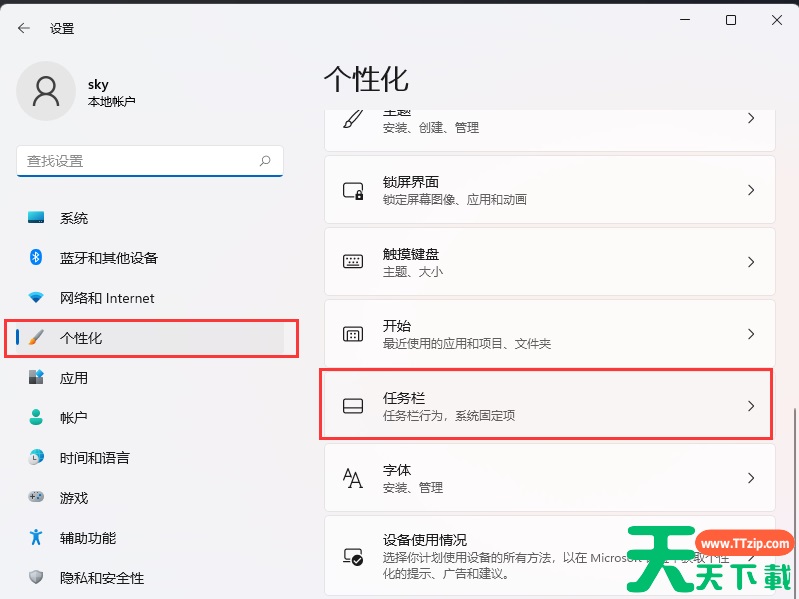This screenshot has width=799, height=599.
Task: Click the 字体 font AA icon
Action: (353, 478)
